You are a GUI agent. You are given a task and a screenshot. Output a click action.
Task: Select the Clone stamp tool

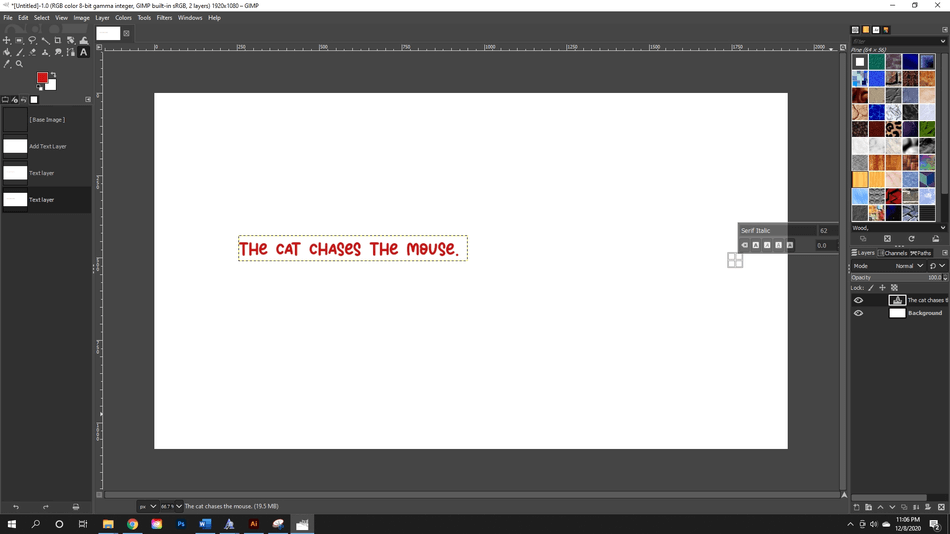pos(45,52)
